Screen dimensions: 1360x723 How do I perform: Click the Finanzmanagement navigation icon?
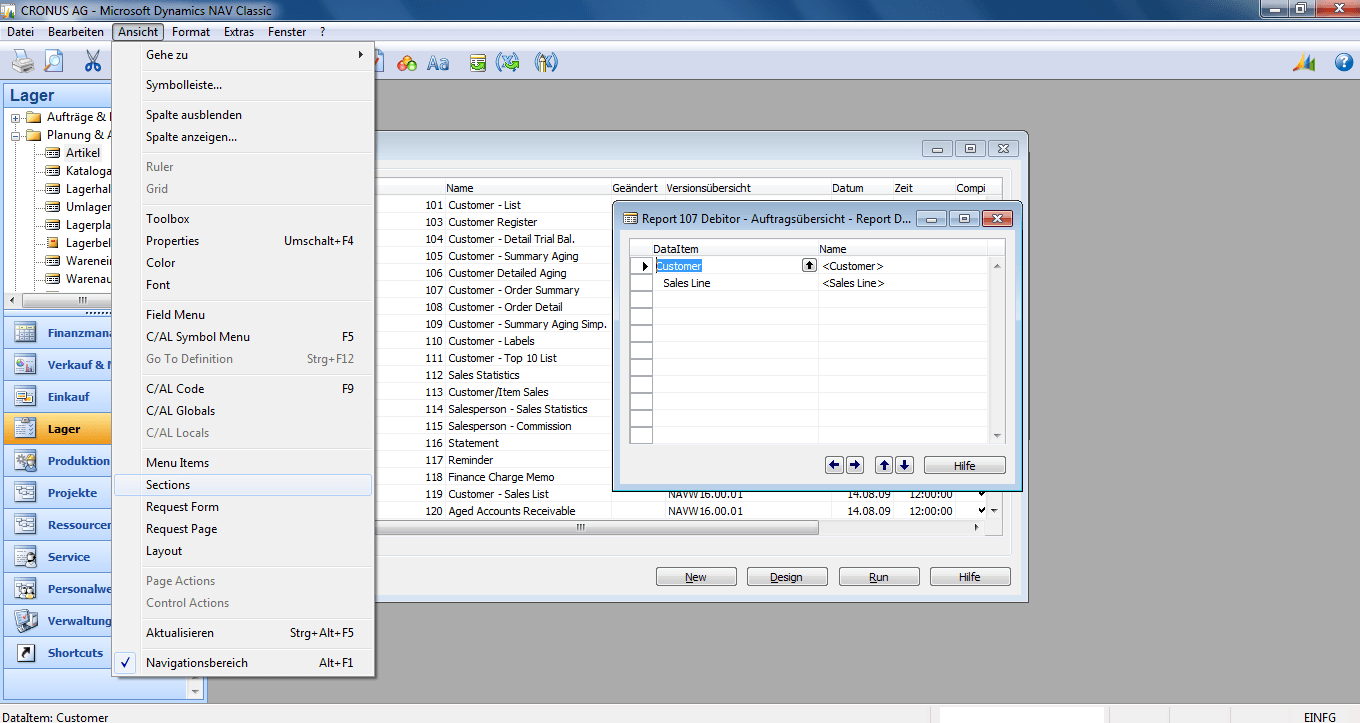point(26,333)
